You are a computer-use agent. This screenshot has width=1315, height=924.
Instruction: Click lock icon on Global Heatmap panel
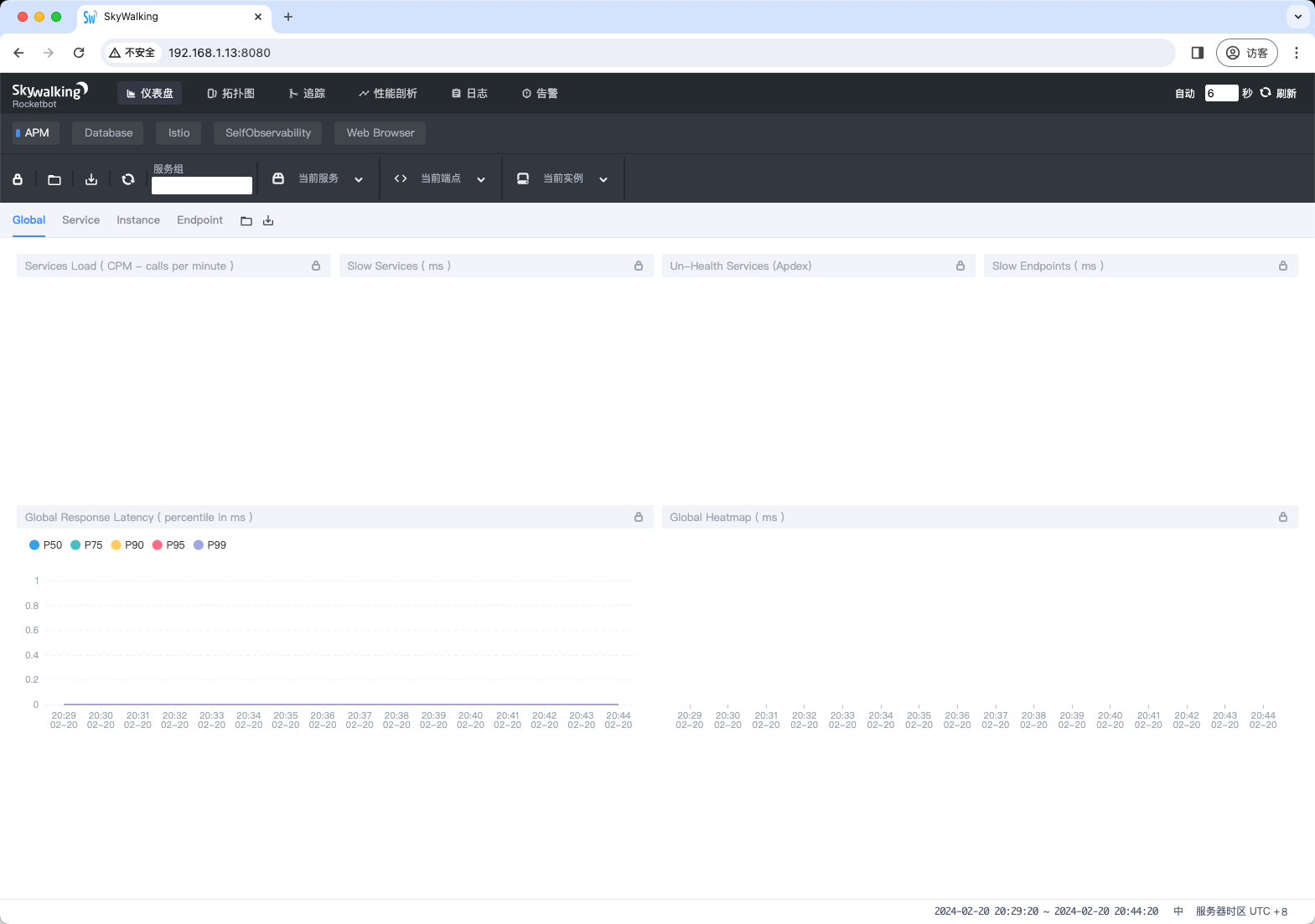click(x=1283, y=517)
